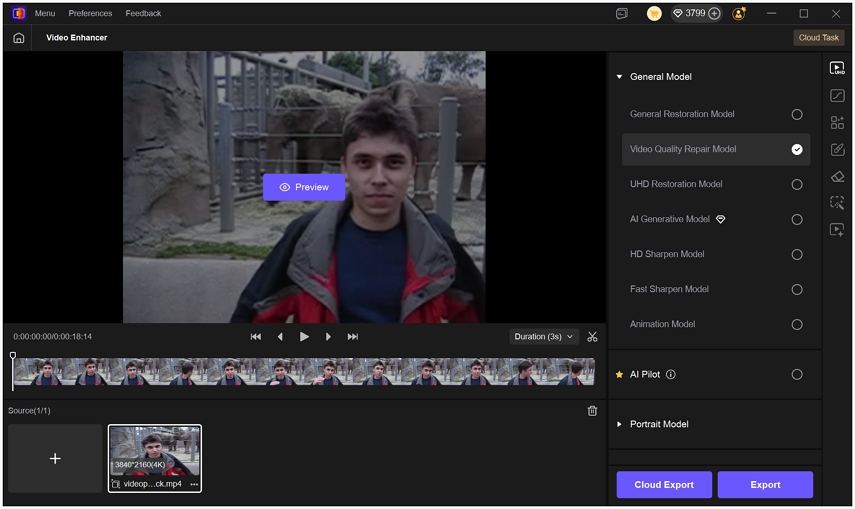
Task: Open the edit pencil sidebar tool
Action: pyautogui.click(x=837, y=149)
